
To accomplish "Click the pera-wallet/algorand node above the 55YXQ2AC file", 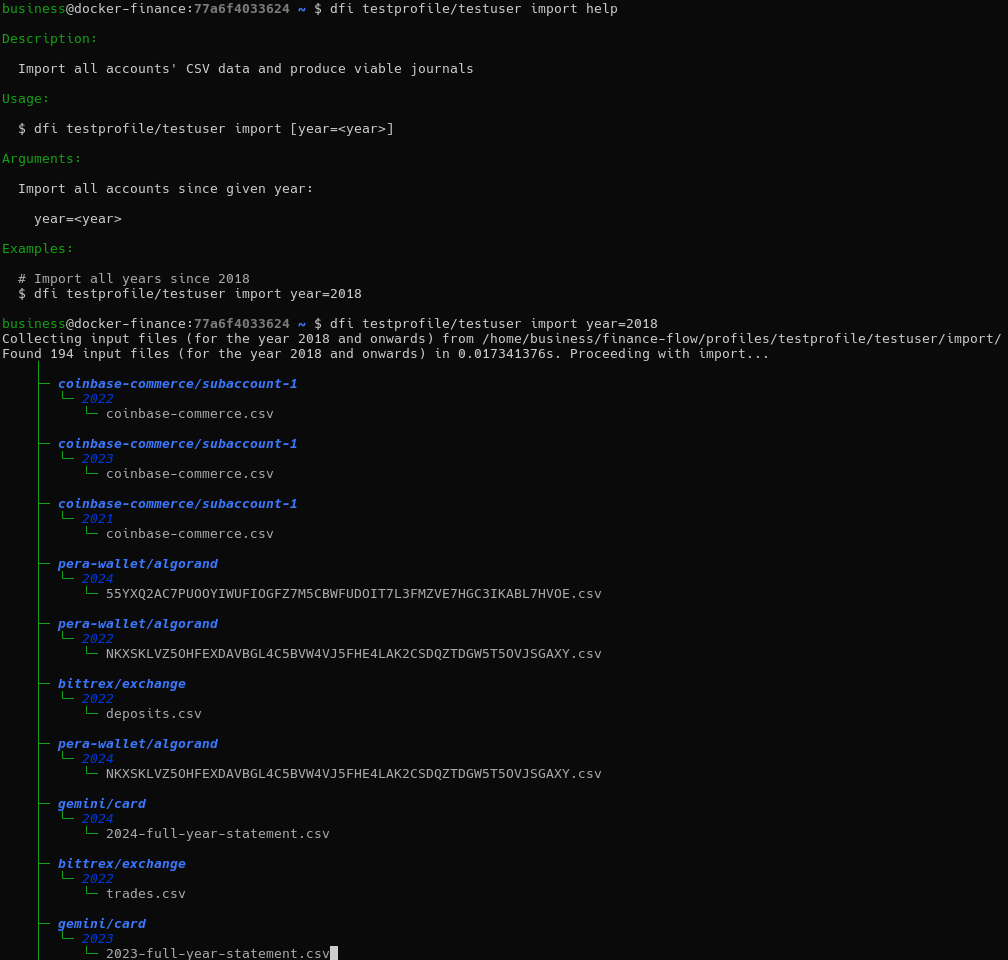I will tap(137, 564).
